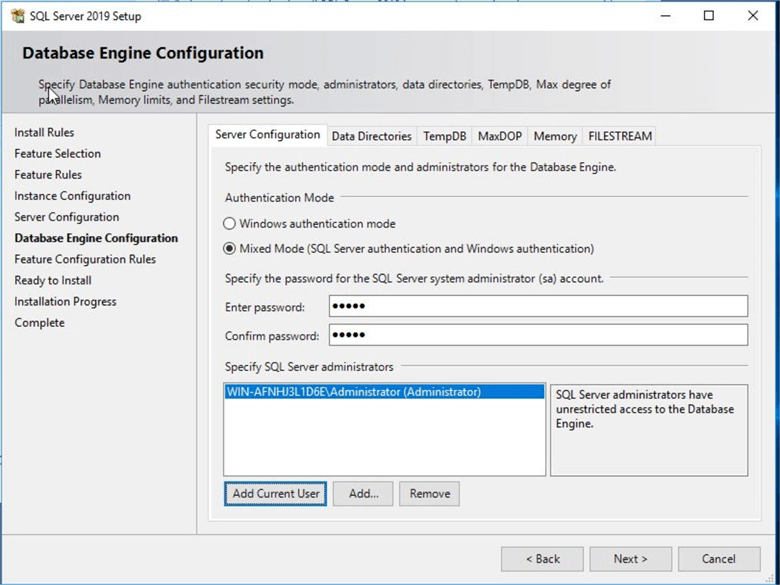
Task: Click the Confirm password field
Action: [x=537, y=335]
